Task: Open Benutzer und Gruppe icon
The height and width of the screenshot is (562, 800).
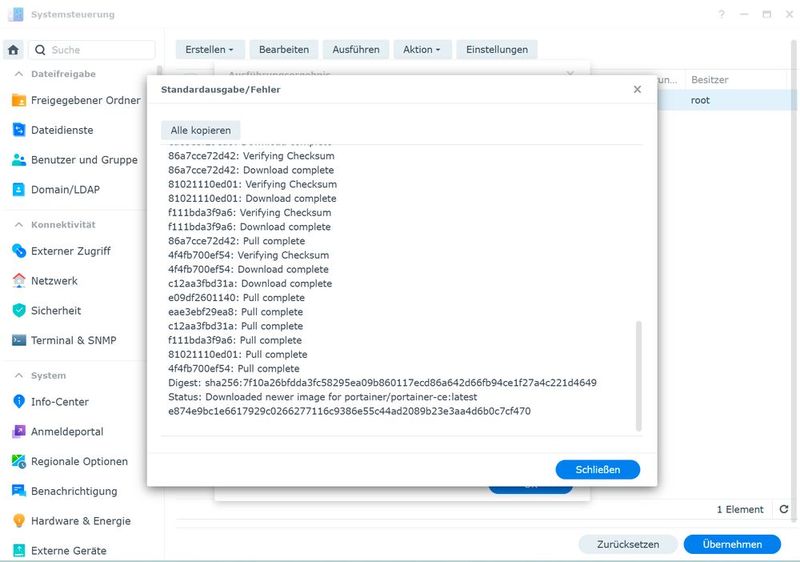Action: (x=19, y=160)
